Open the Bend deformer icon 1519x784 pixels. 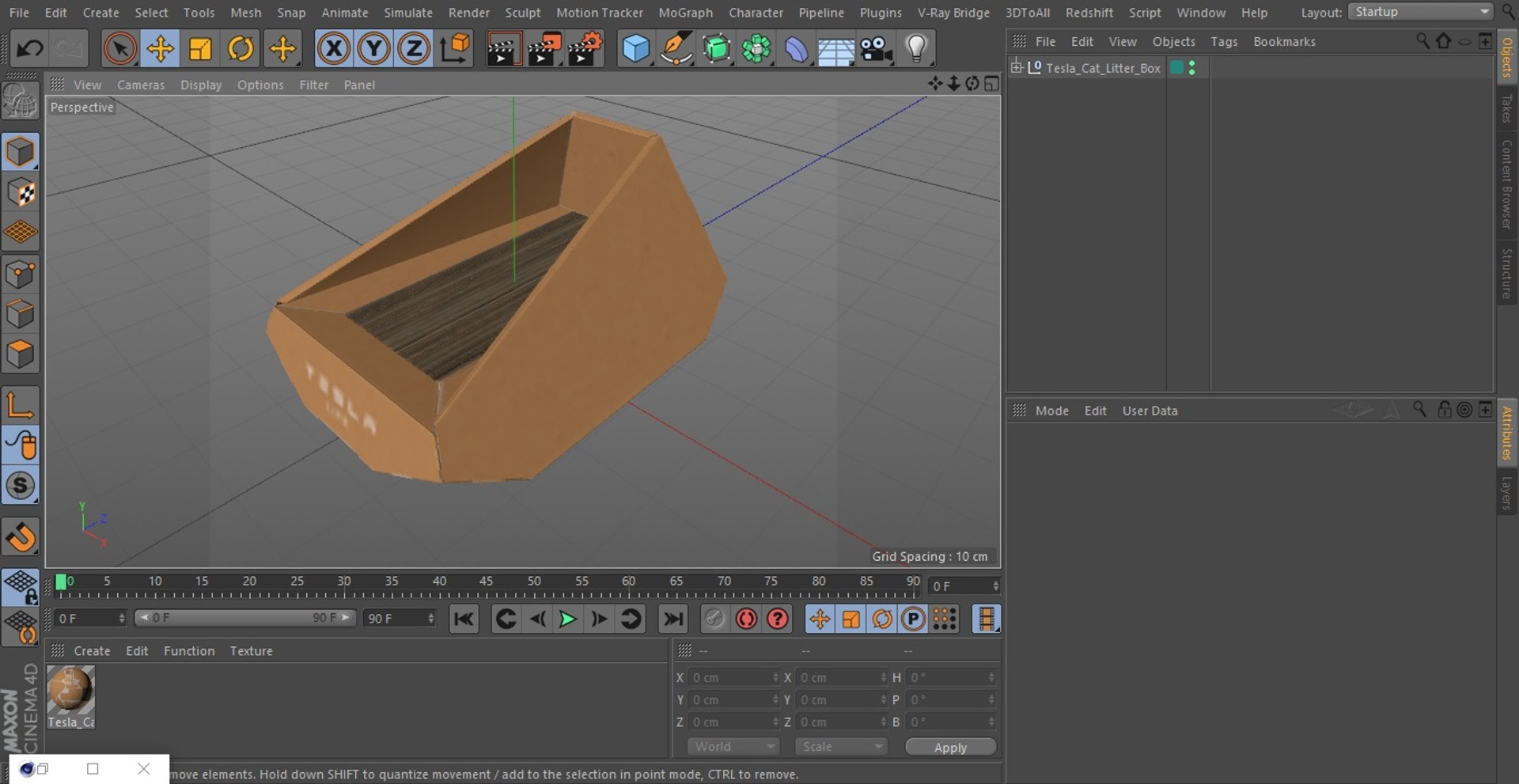[796, 49]
